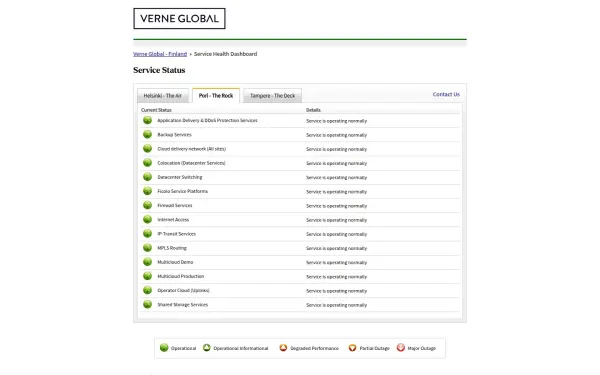Click the 'Degraded Performance' legend label
The height and width of the screenshot is (375, 600).
pos(315,348)
